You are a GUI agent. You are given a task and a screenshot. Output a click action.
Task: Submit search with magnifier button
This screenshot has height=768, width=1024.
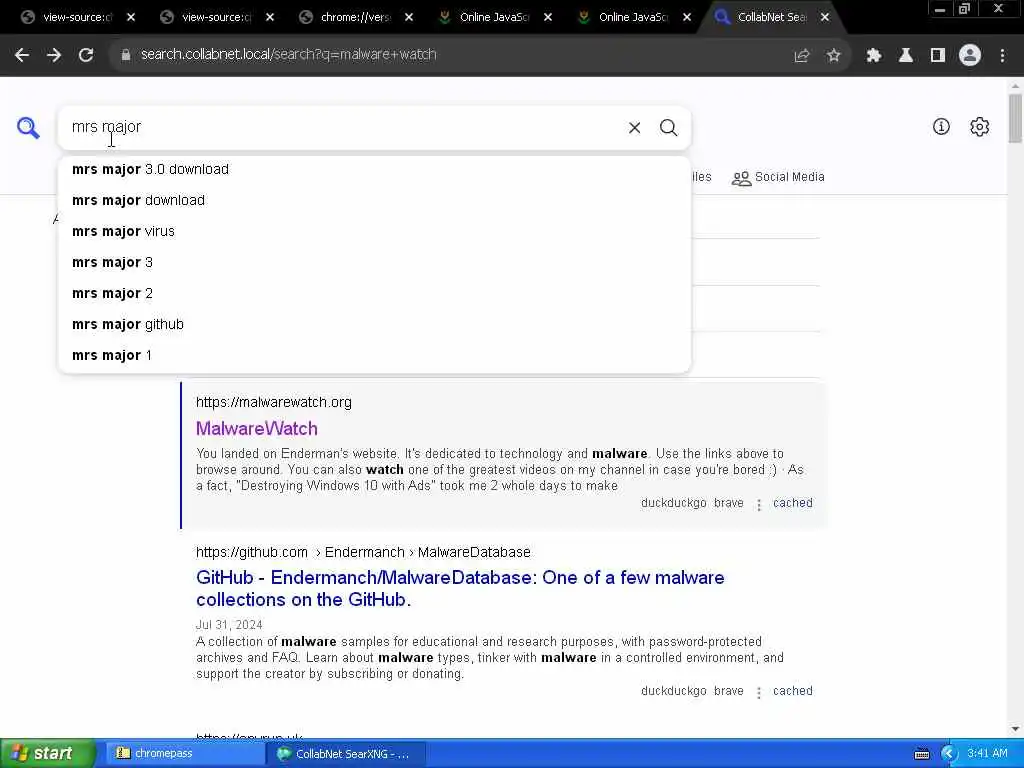coord(668,127)
